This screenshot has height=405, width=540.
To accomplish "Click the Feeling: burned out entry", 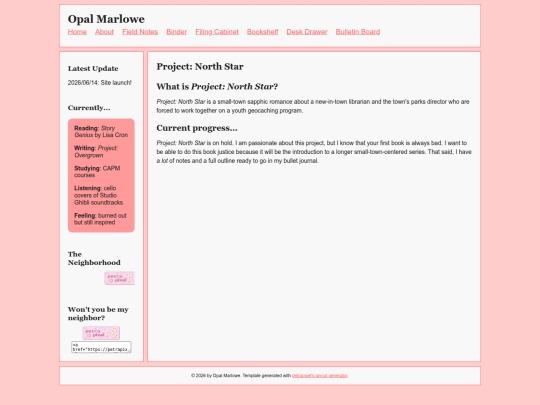I will click(x=100, y=219).
